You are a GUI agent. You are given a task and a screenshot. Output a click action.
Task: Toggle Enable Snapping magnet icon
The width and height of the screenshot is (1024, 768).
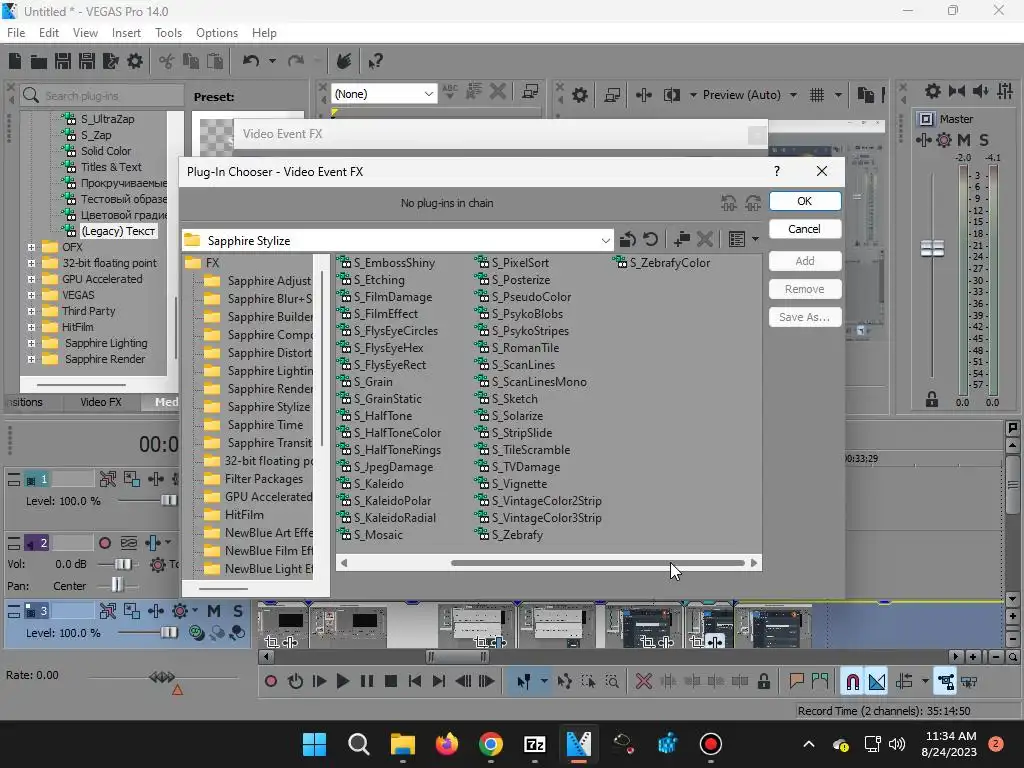click(x=852, y=682)
